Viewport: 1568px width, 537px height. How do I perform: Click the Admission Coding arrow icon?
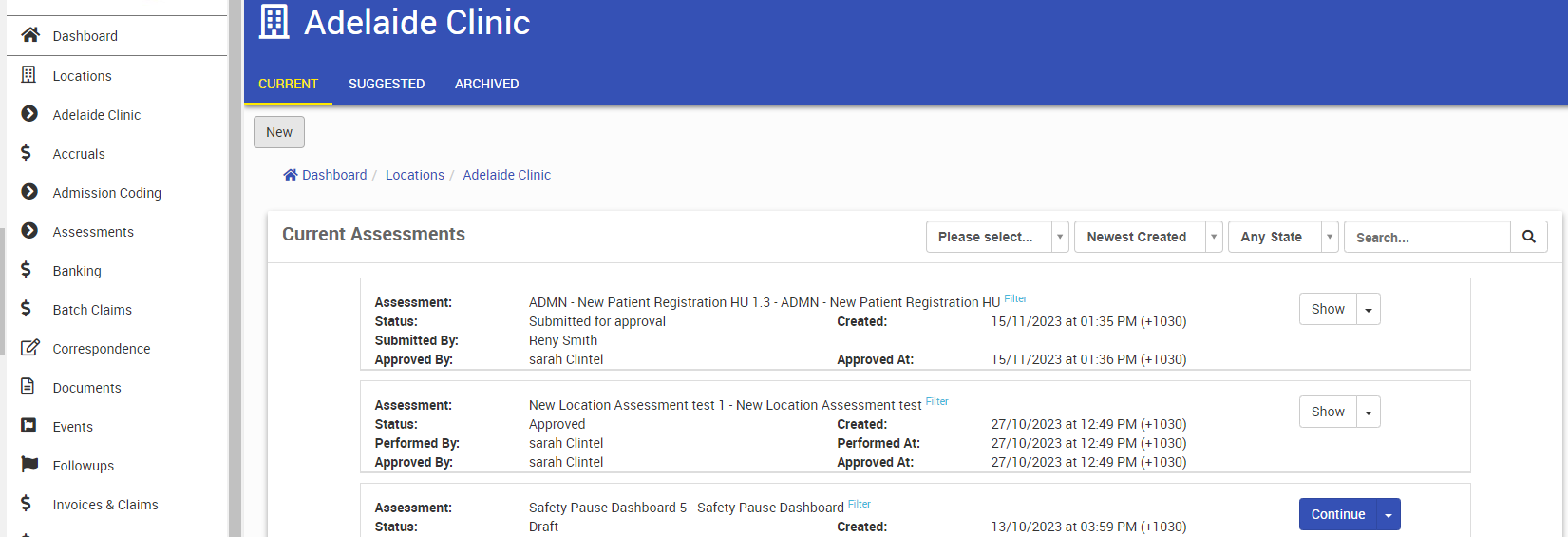[29, 192]
